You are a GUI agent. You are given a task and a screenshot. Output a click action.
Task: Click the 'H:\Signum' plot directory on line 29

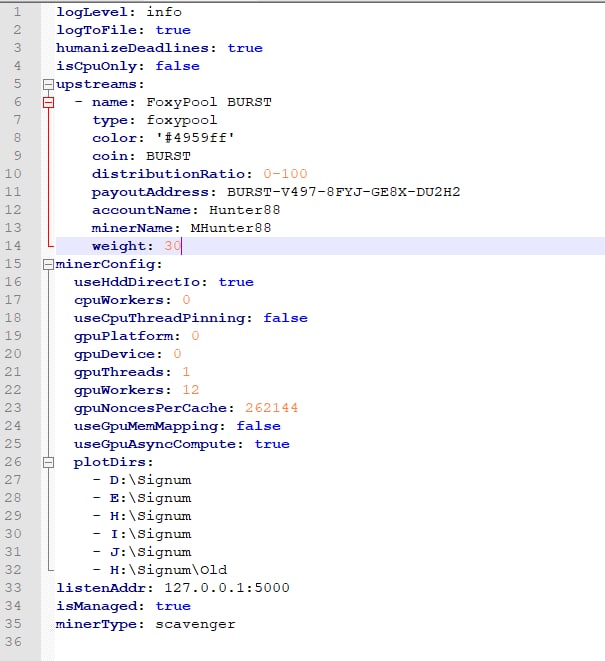[151, 516]
